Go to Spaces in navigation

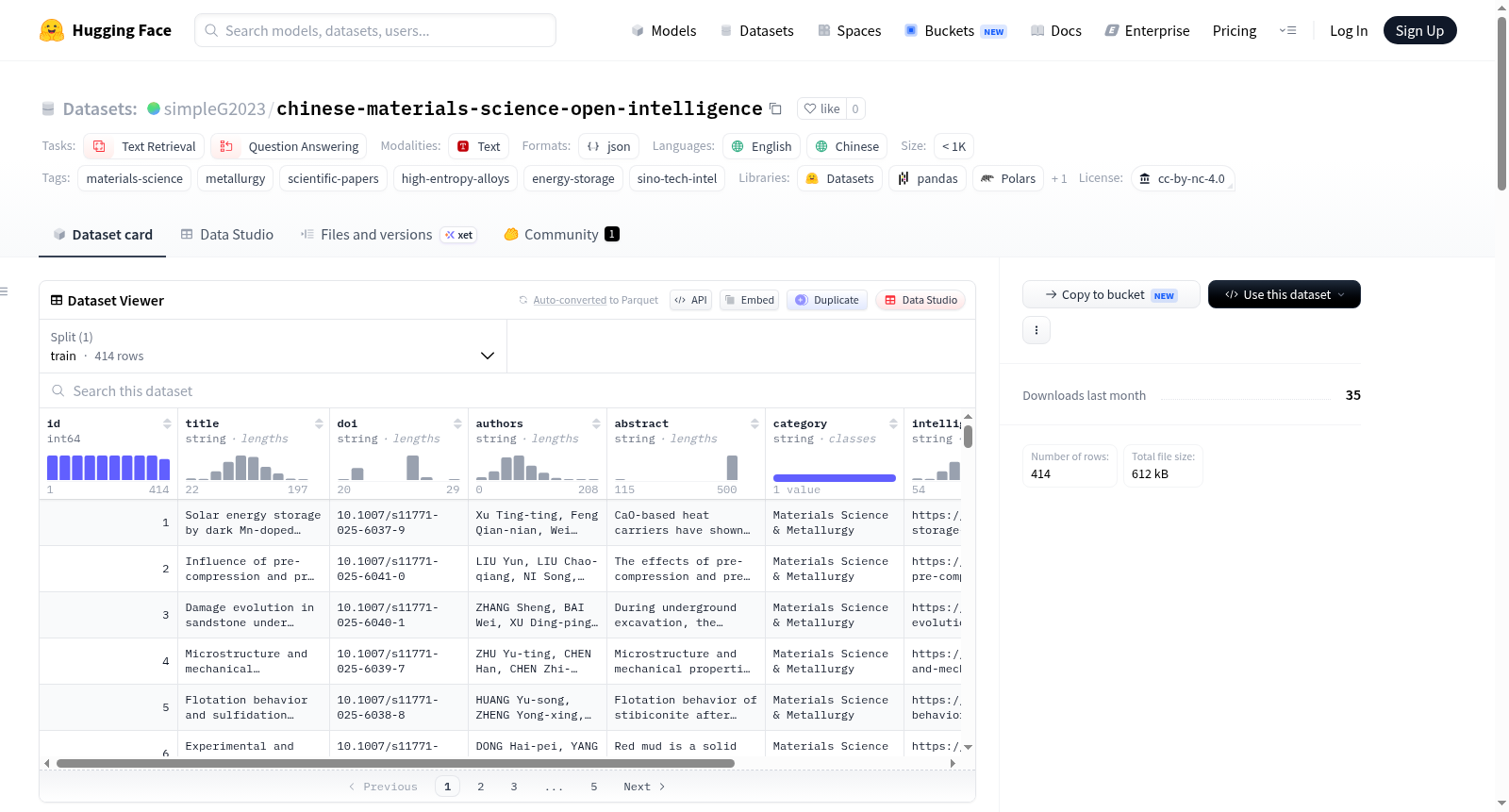click(x=849, y=30)
